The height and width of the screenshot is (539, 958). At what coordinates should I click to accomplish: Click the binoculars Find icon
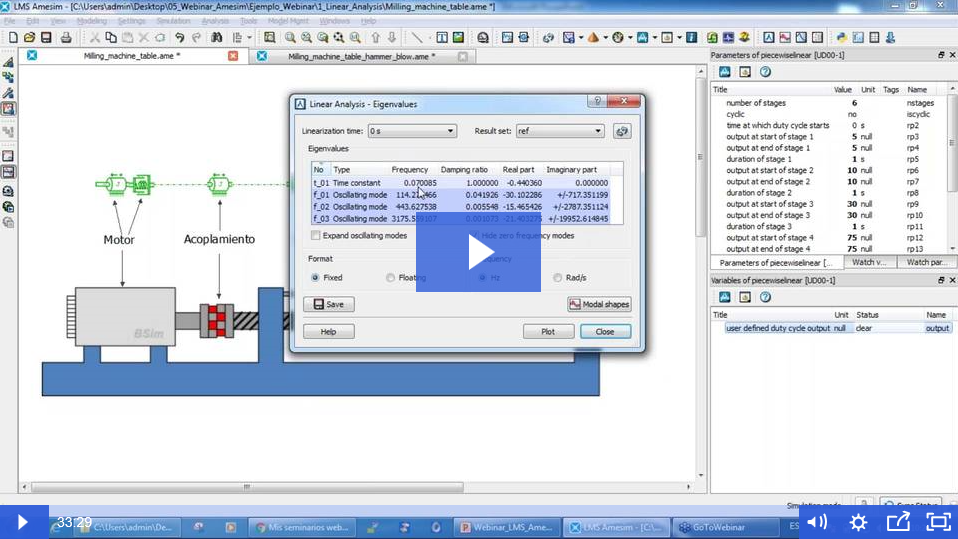(x=216, y=37)
